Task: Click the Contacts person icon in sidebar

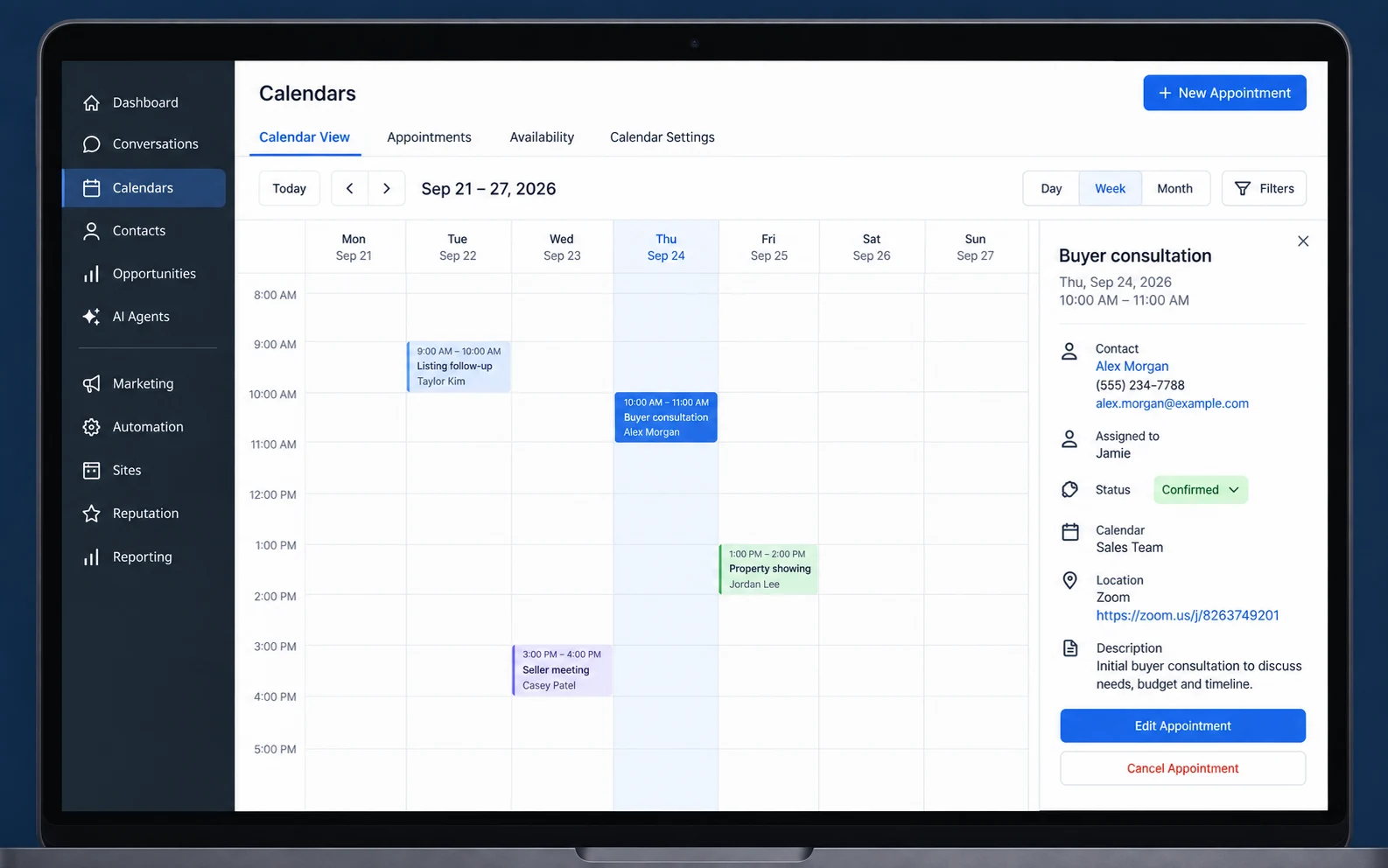Action: (91, 231)
